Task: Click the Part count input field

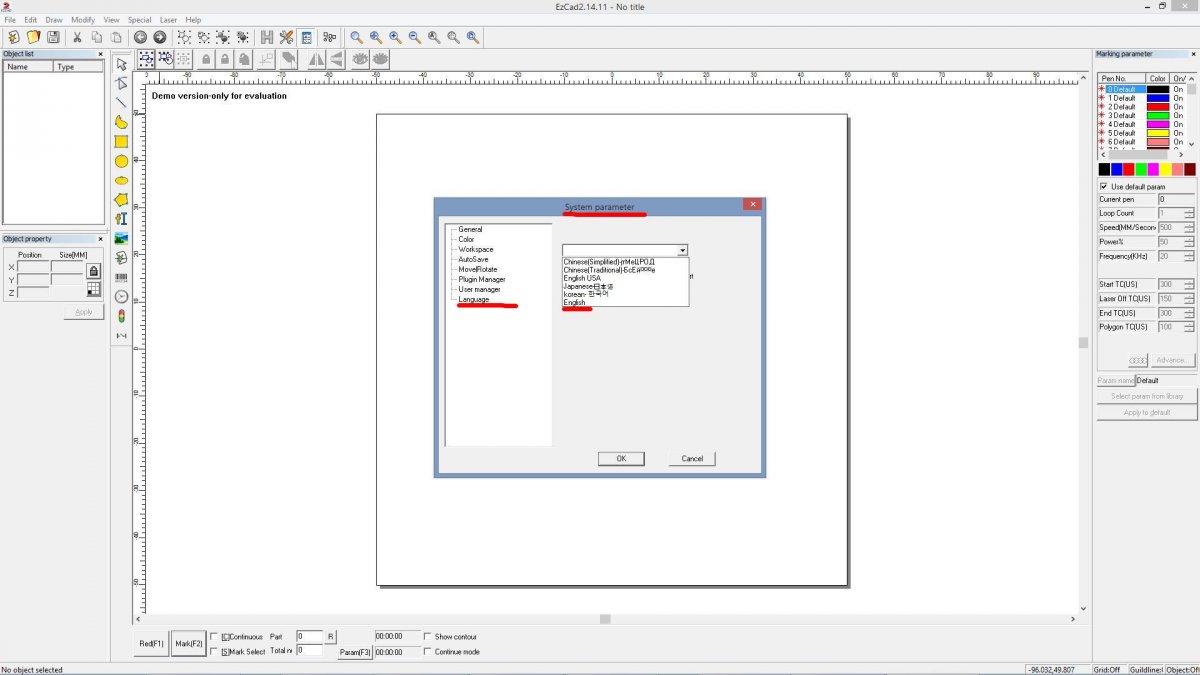Action: (309, 637)
